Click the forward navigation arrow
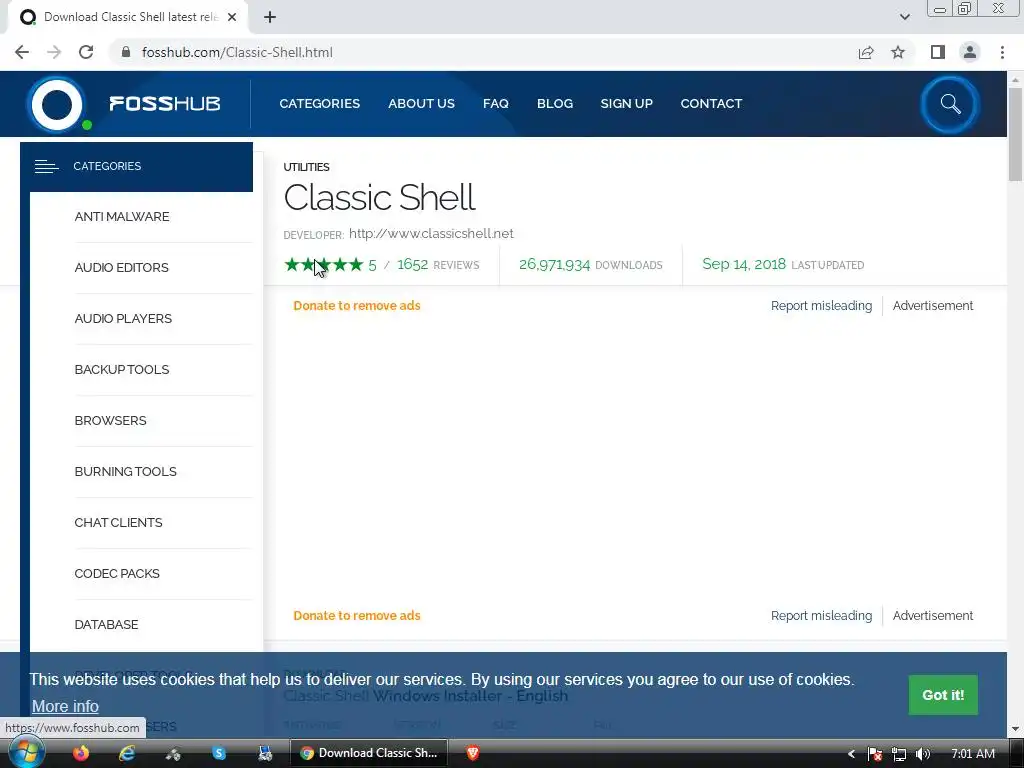The image size is (1024, 768). (54, 52)
